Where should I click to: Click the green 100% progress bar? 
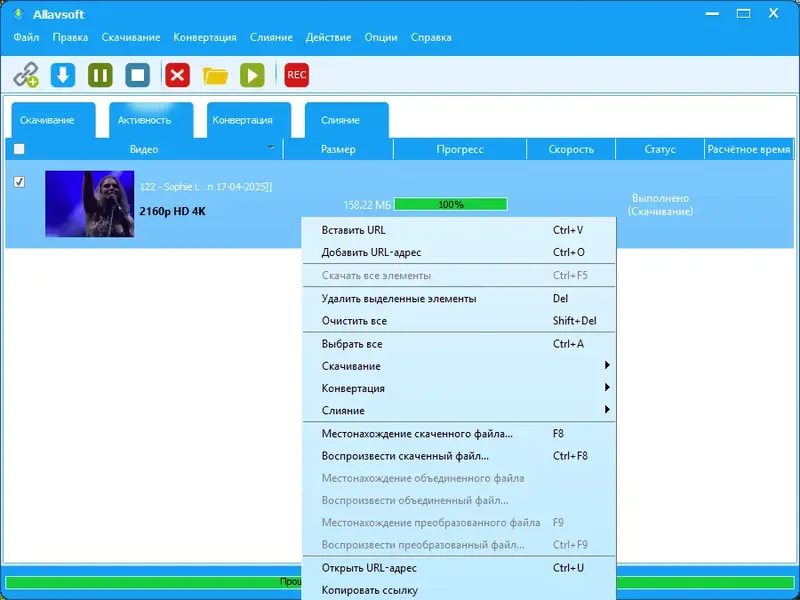[x=452, y=203]
